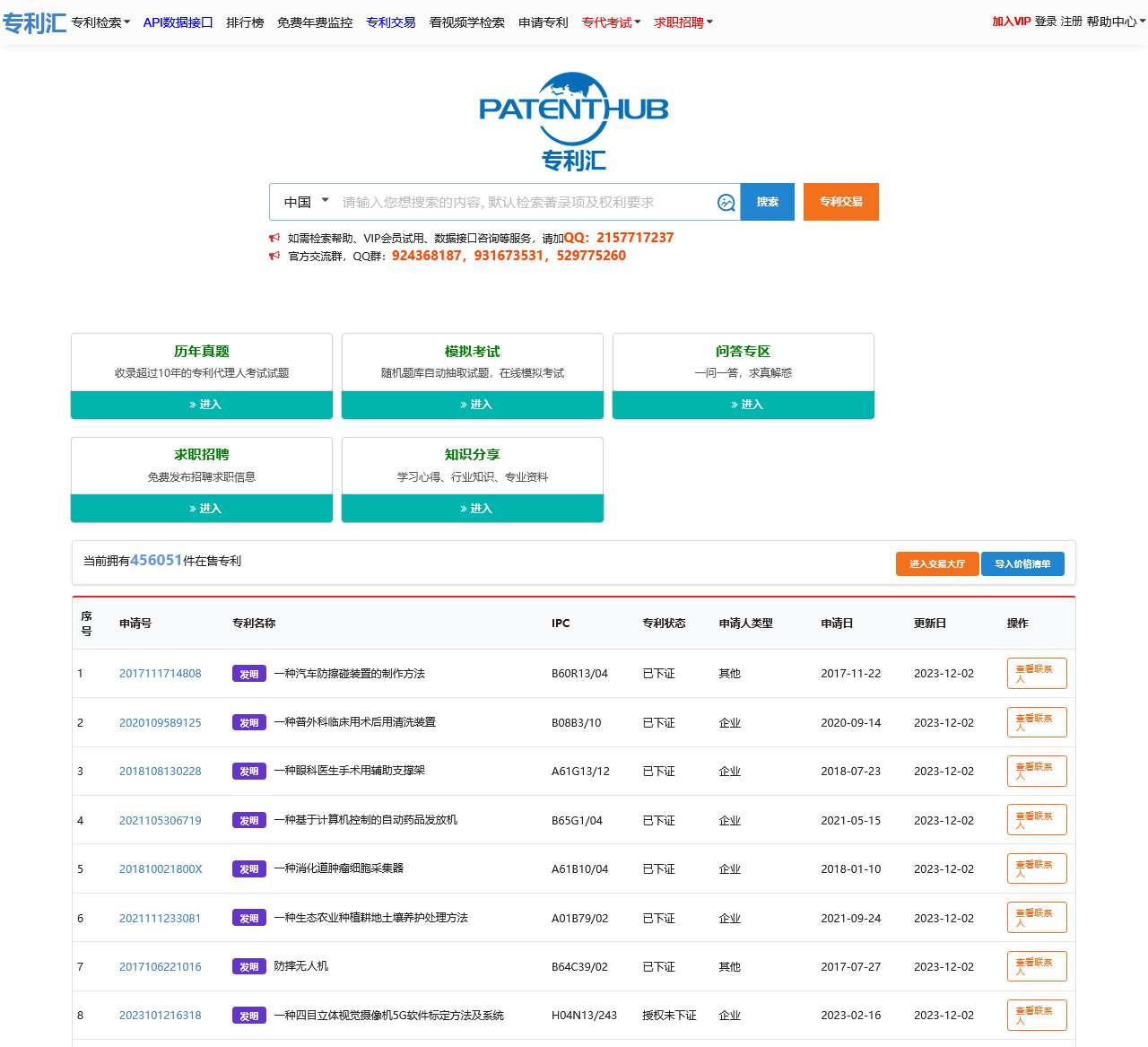Open the API数据接口 menu item
This screenshot has height=1047, width=1148.
pos(178,22)
